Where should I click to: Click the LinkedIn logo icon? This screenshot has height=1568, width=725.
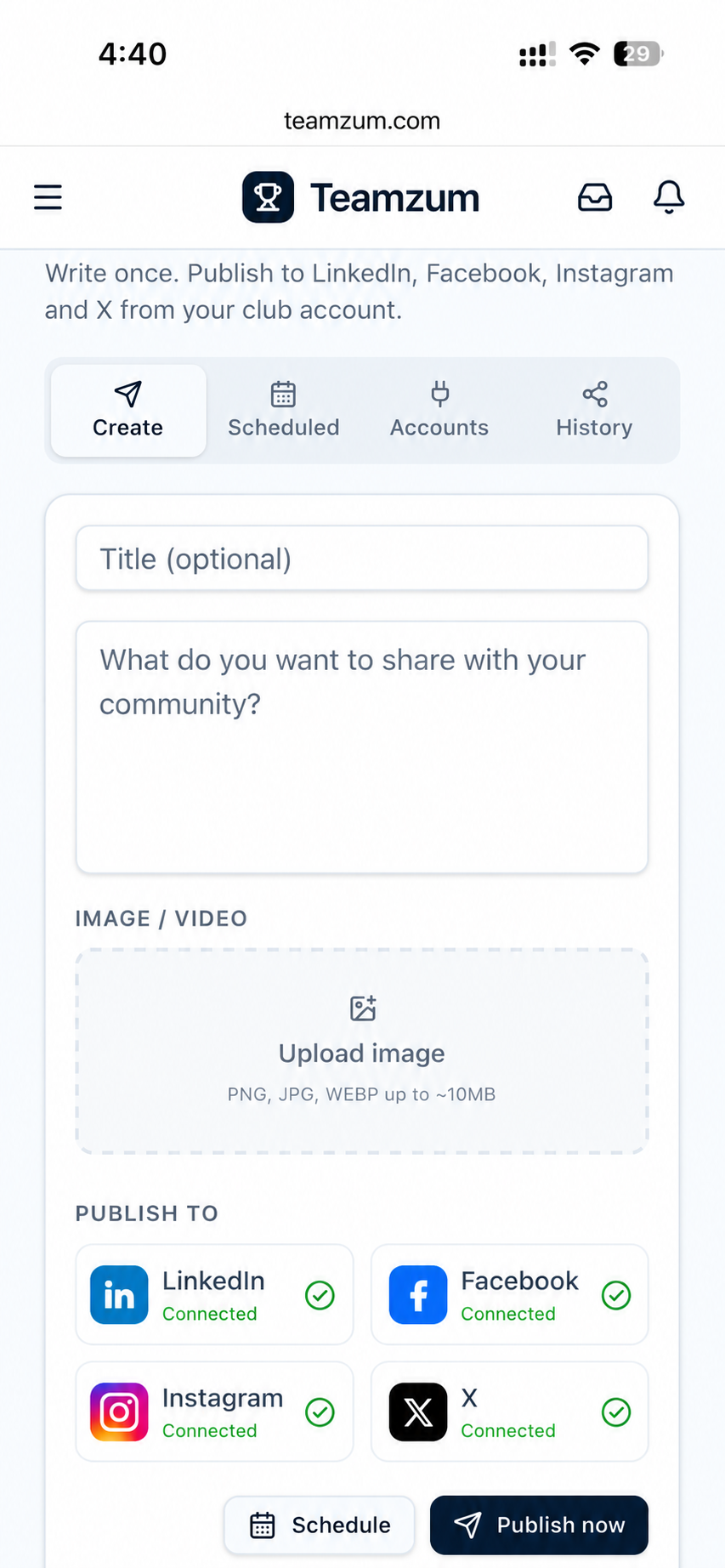(x=119, y=1295)
